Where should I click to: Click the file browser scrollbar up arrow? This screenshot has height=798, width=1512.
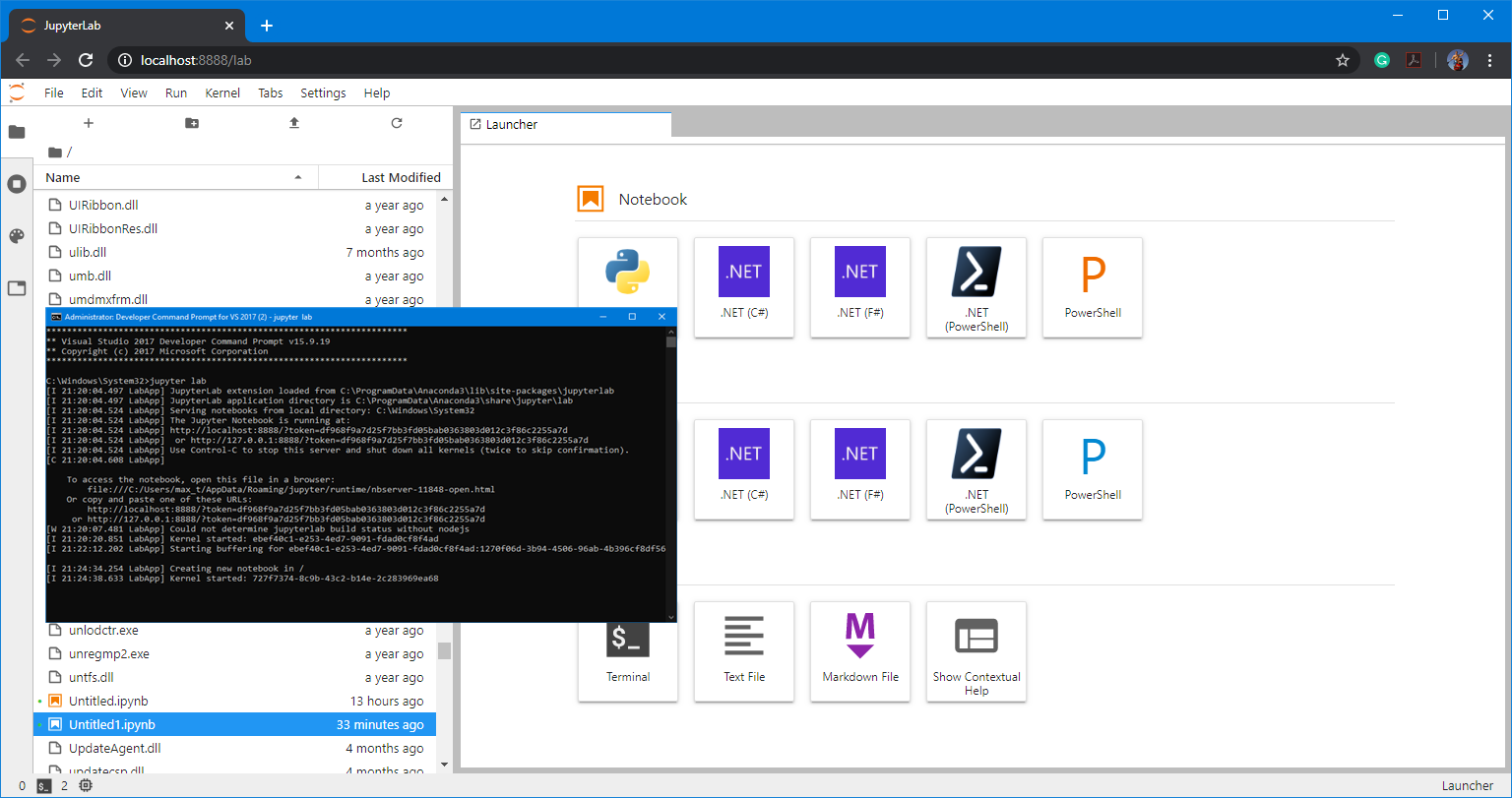(444, 199)
